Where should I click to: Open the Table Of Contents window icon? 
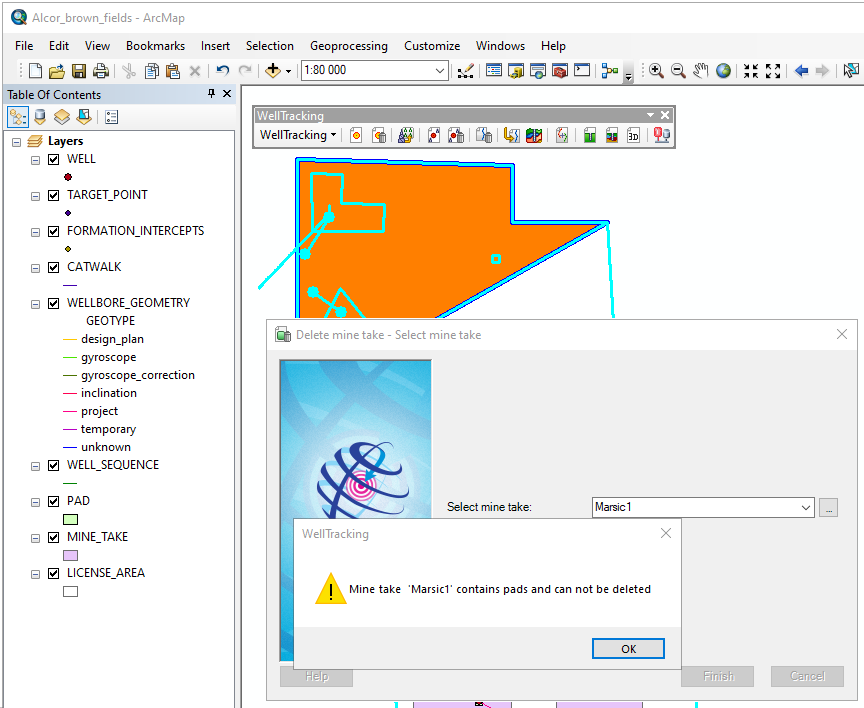point(494,71)
